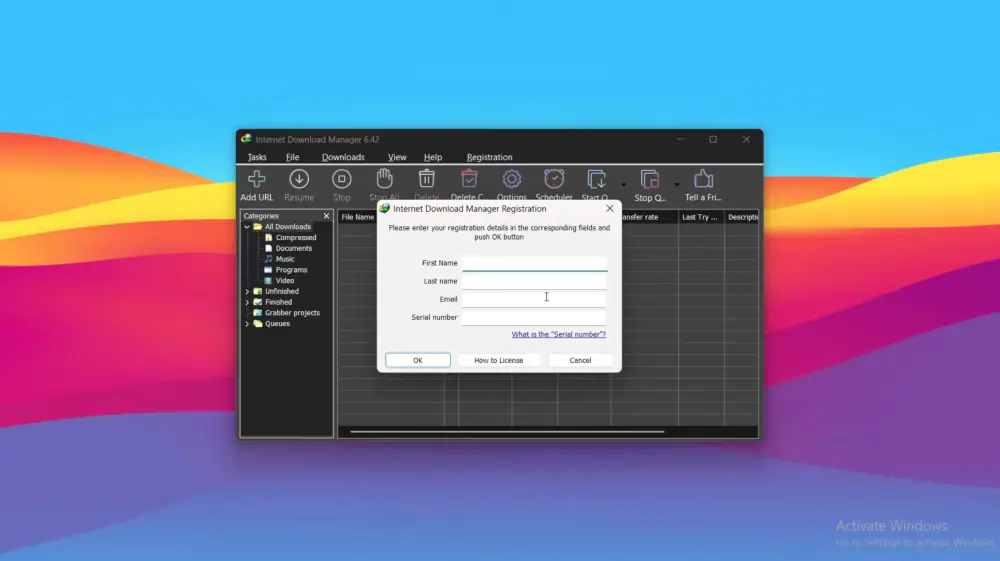Image resolution: width=1000 pixels, height=561 pixels.
Task: Click the Add URL toolbar icon
Action: 256,180
